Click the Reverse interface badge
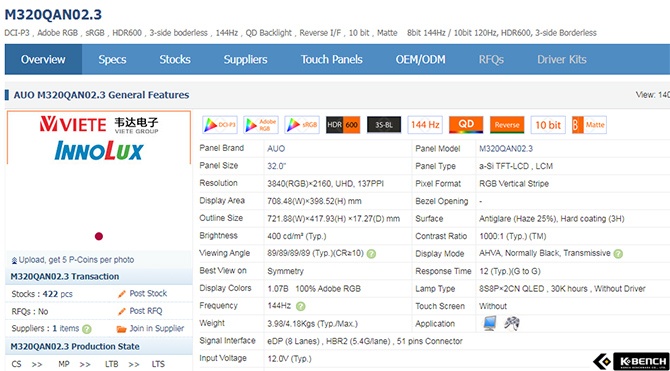 click(507, 125)
